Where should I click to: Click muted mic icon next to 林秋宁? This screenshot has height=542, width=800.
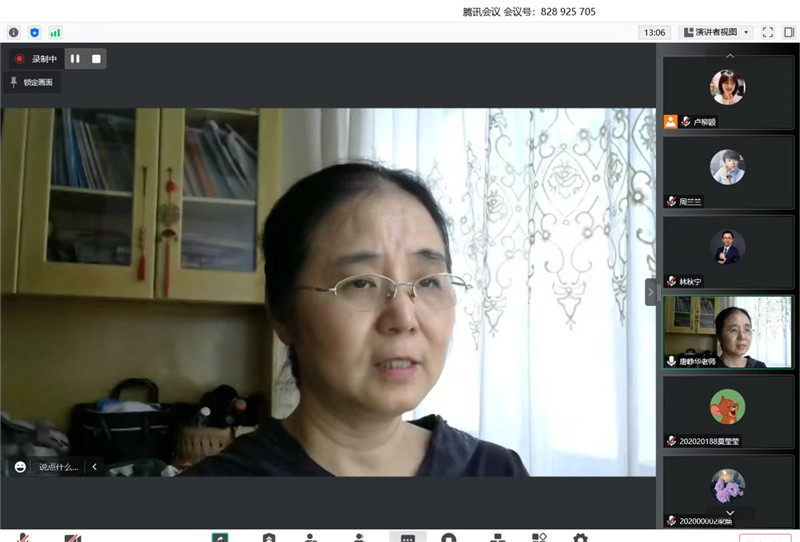click(x=671, y=281)
